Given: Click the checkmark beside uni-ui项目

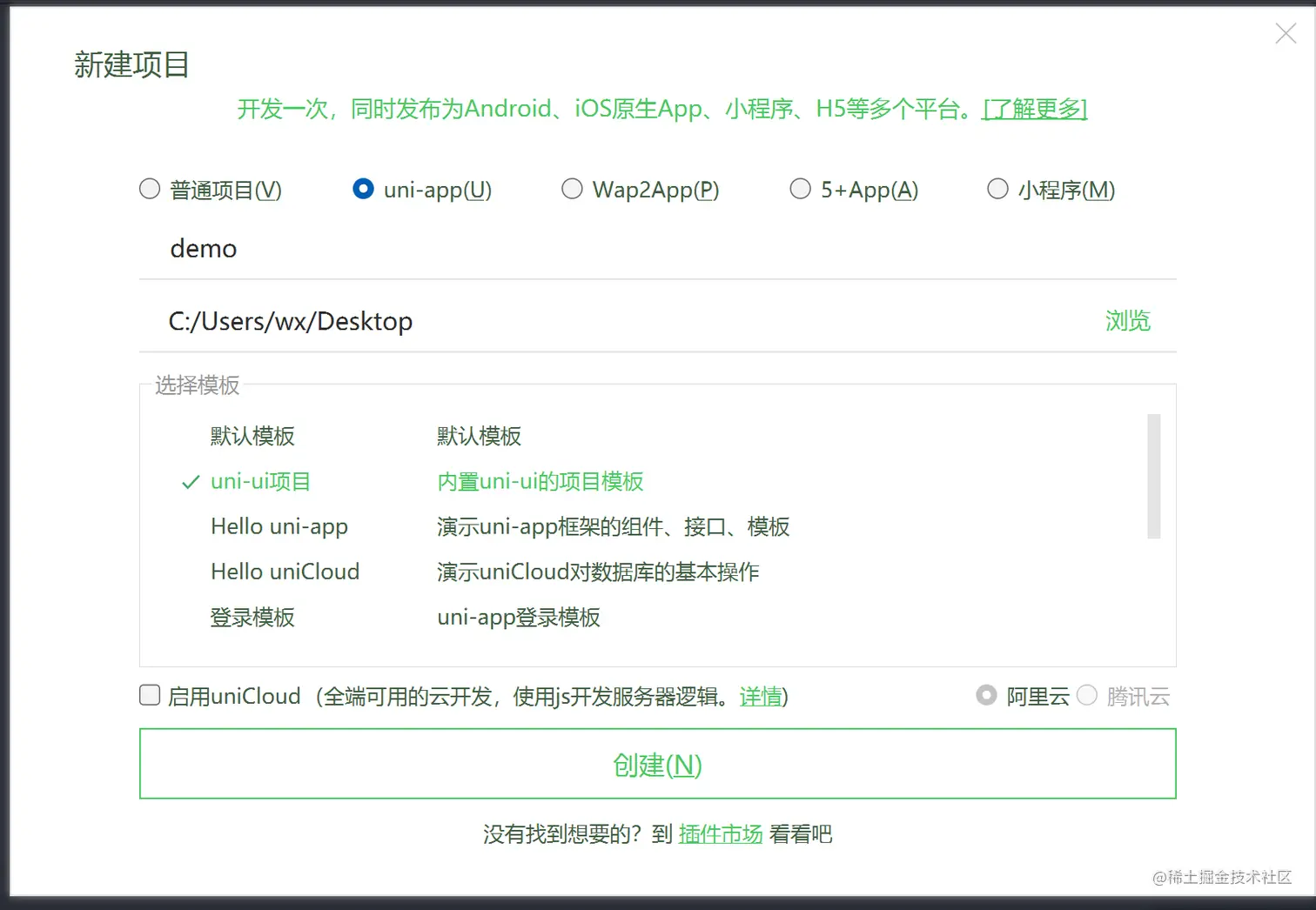Looking at the screenshot, I should (191, 482).
